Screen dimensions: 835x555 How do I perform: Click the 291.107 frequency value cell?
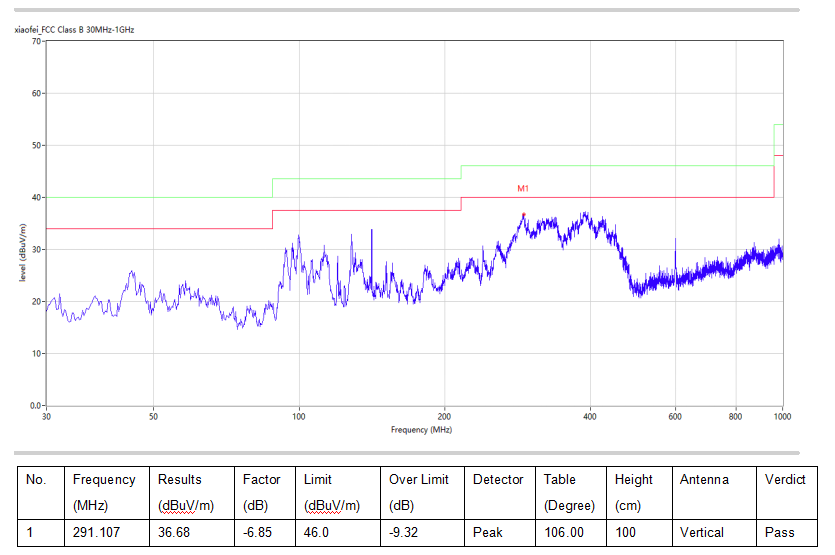[x=97, y=533]
